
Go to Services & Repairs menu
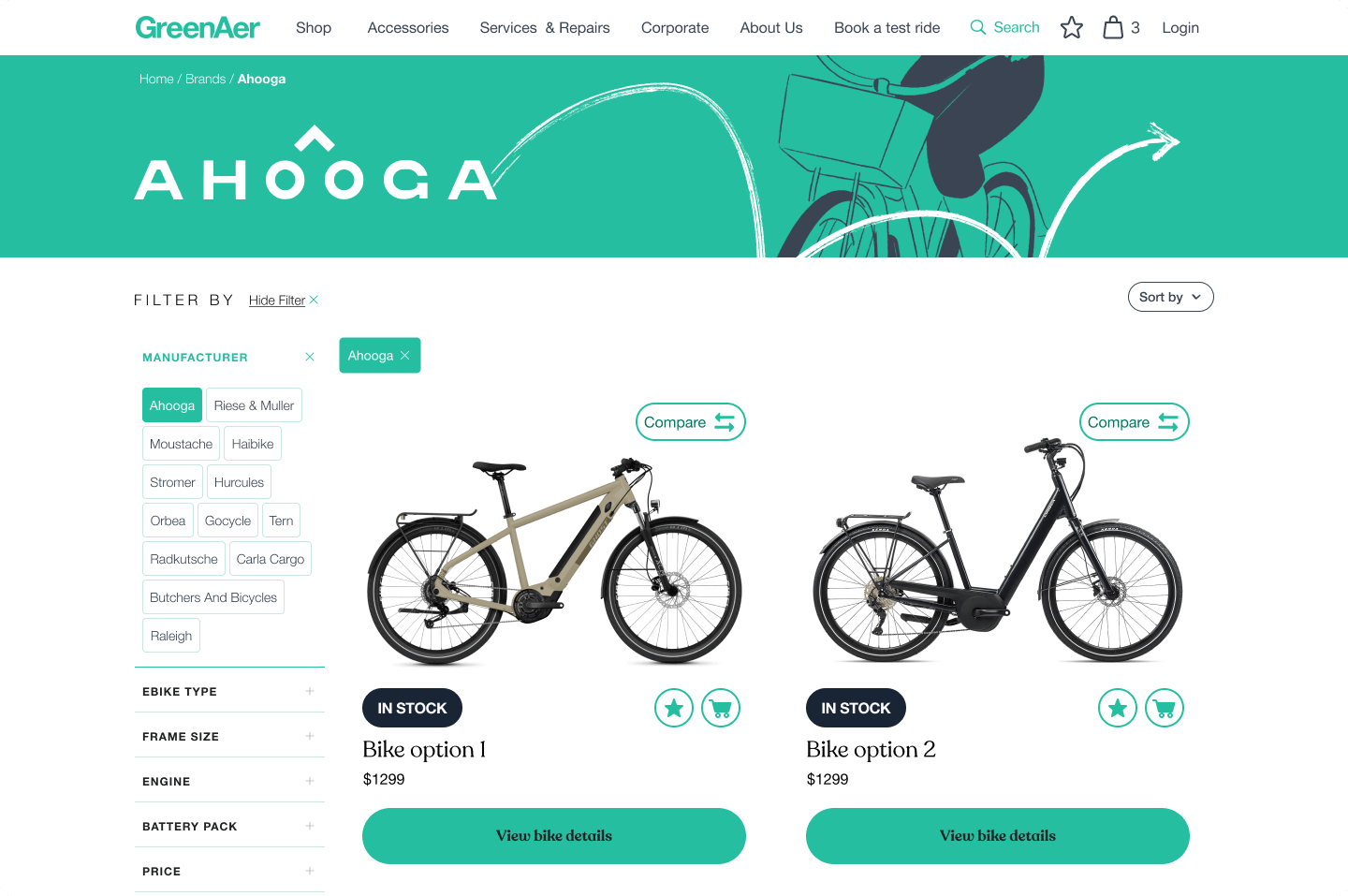click(545, 28)
